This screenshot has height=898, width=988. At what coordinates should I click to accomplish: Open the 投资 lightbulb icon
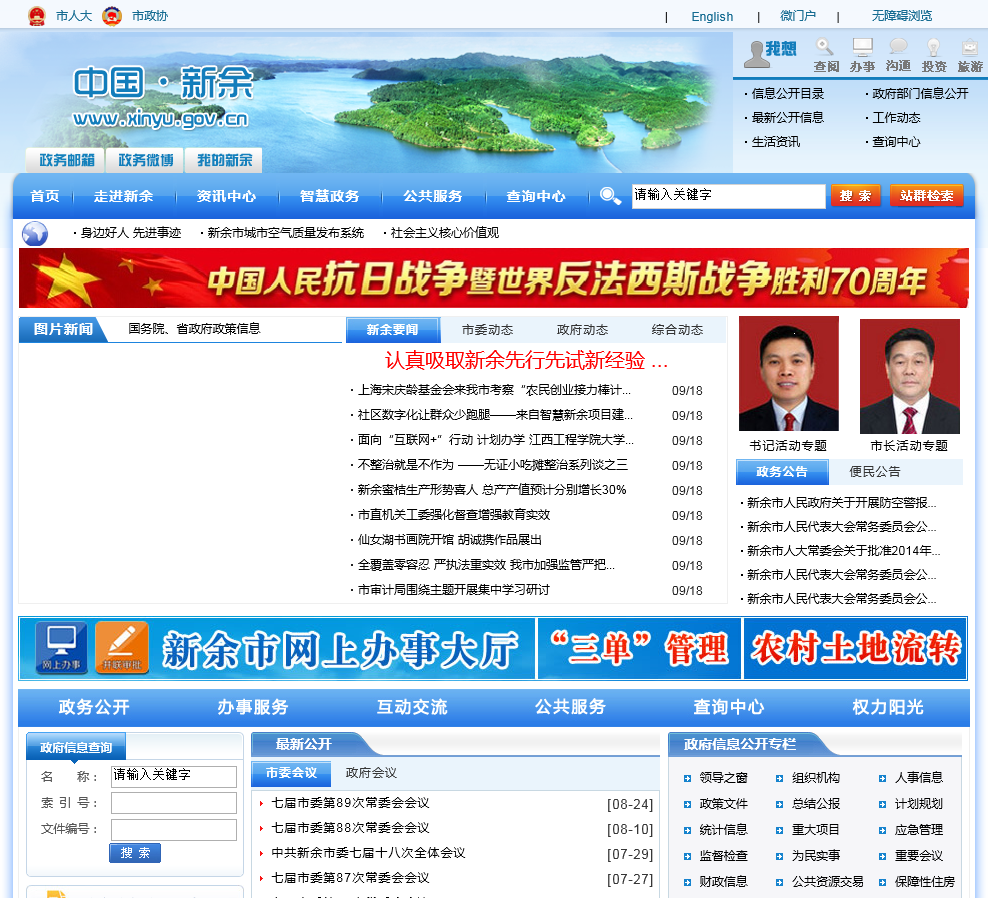pyautogui.click(x=933, y=47)
